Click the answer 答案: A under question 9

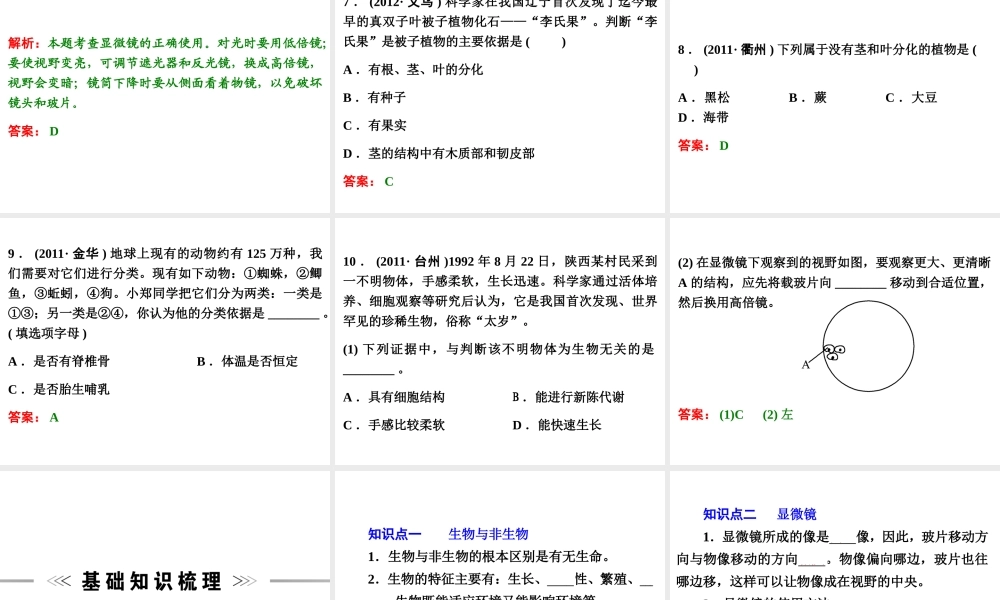click(x=33, y=418)
